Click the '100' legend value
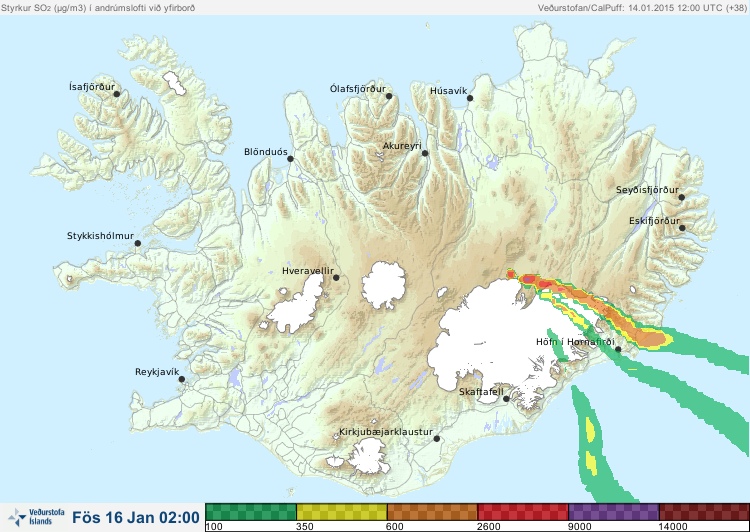The image size is (750, 532). pos(214,527)
